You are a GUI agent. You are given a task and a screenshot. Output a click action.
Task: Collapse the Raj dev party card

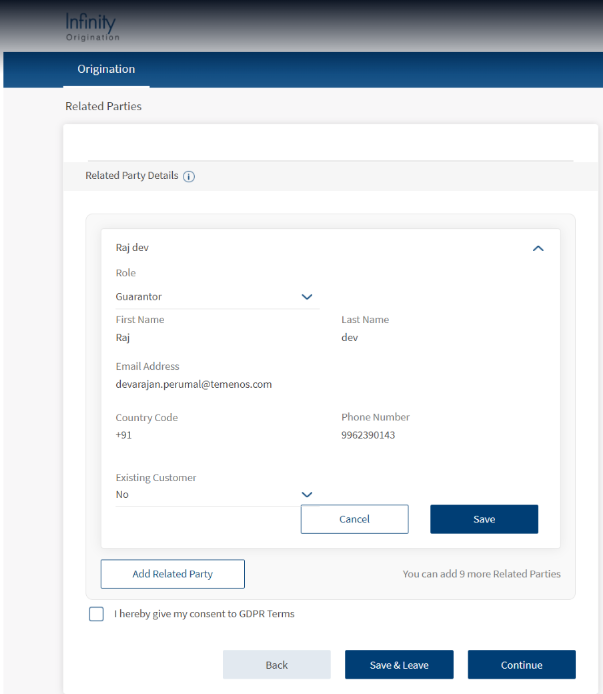coord(538,248)
